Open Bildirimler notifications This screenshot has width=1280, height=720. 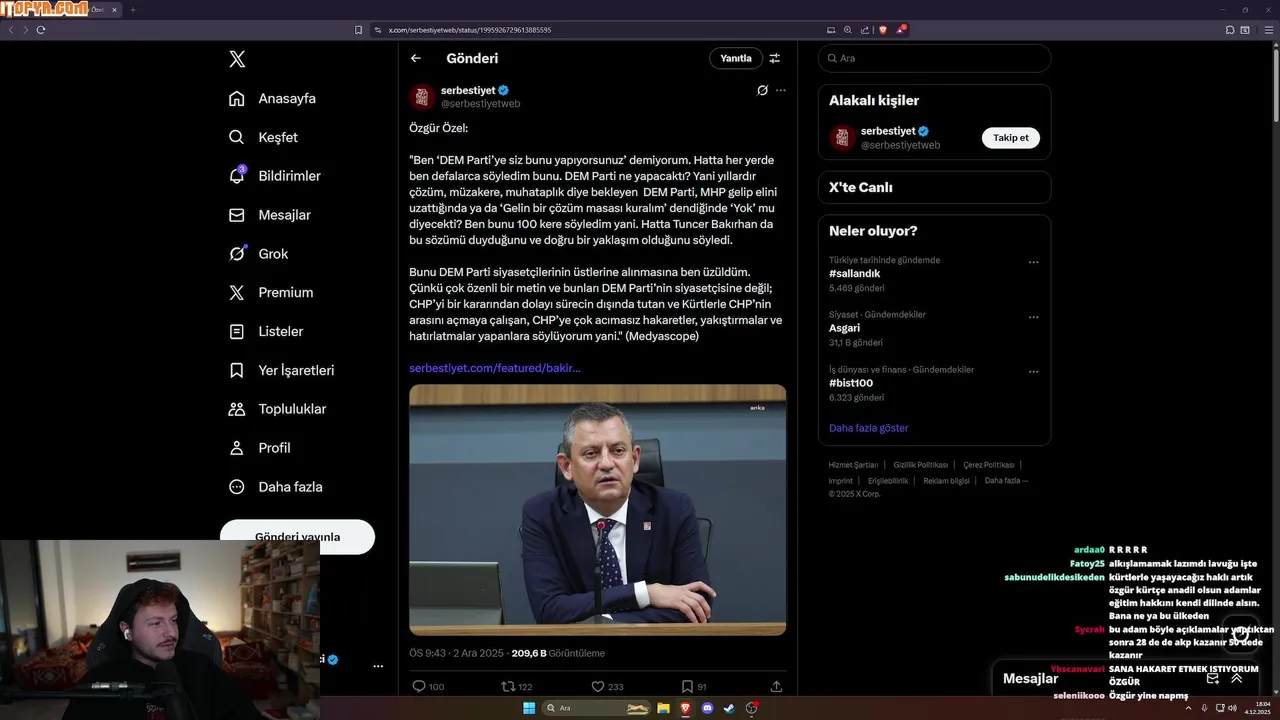[275, 176]
